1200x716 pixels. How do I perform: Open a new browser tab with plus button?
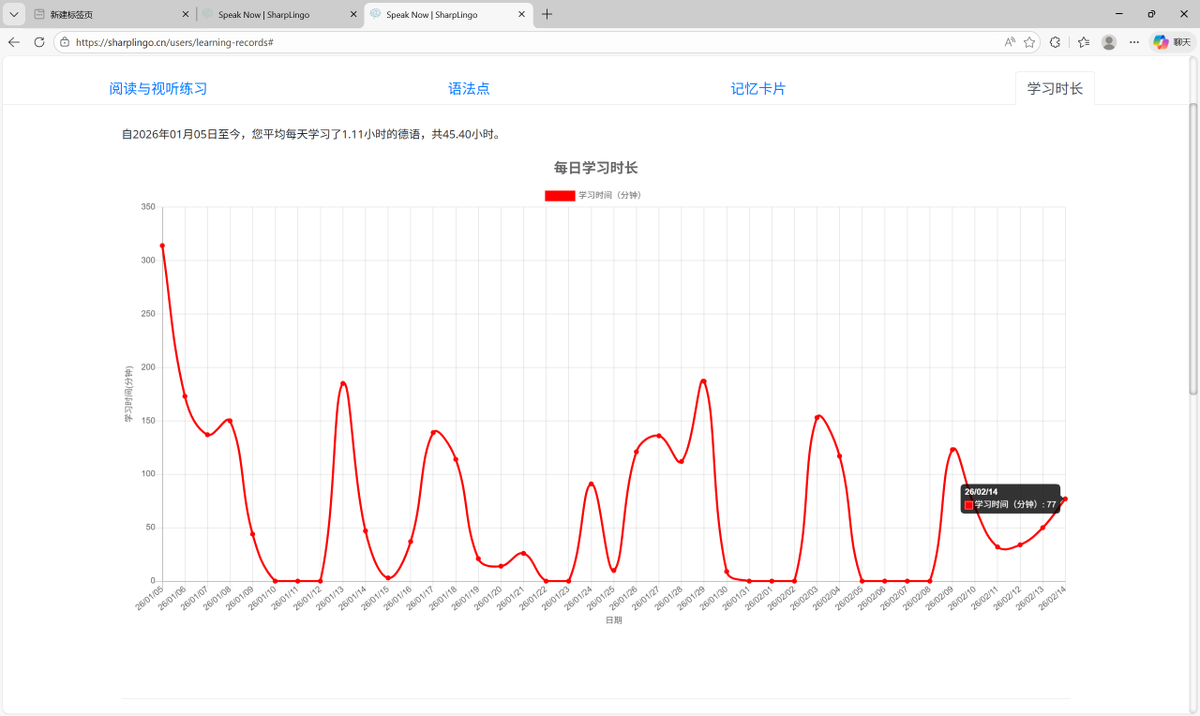(547, 14)
